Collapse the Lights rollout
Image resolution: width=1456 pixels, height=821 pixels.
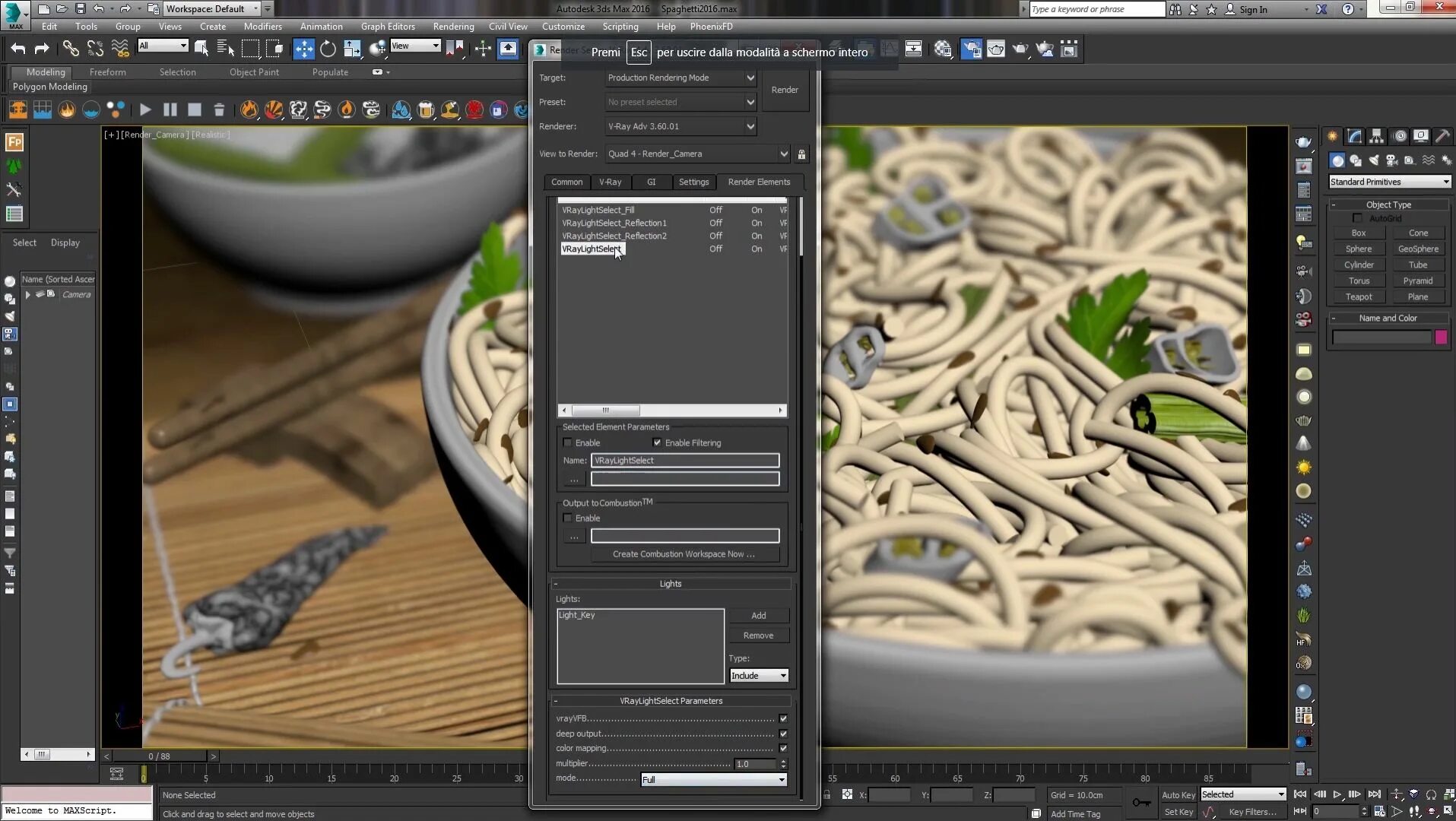coord(670,584)
